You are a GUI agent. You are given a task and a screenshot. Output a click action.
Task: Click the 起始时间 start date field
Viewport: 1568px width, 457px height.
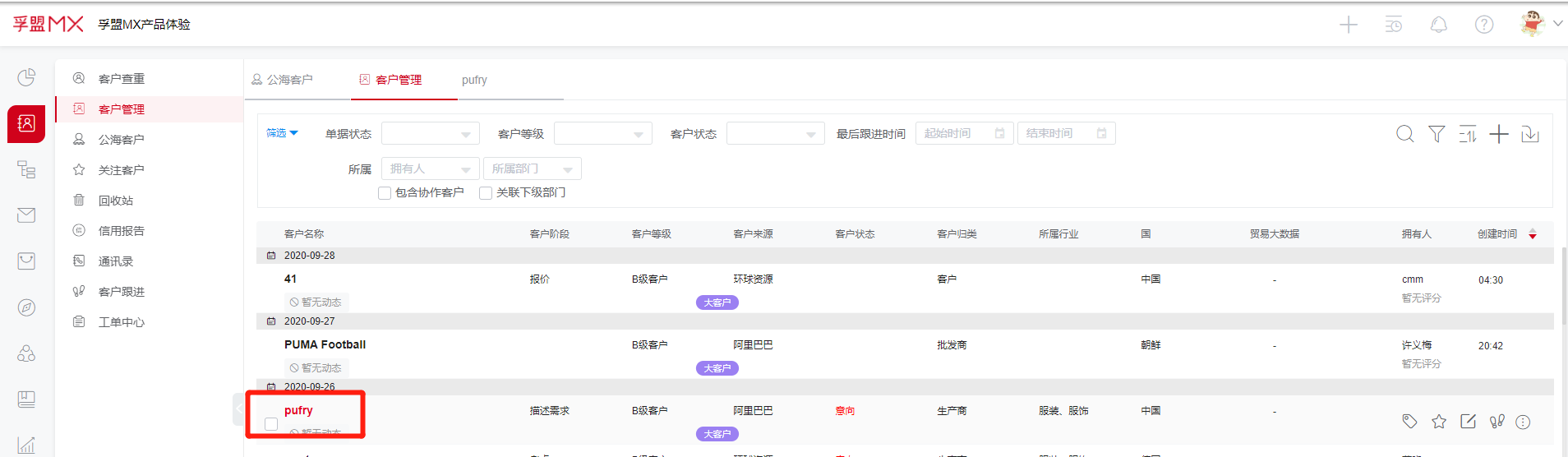(963, 133)
